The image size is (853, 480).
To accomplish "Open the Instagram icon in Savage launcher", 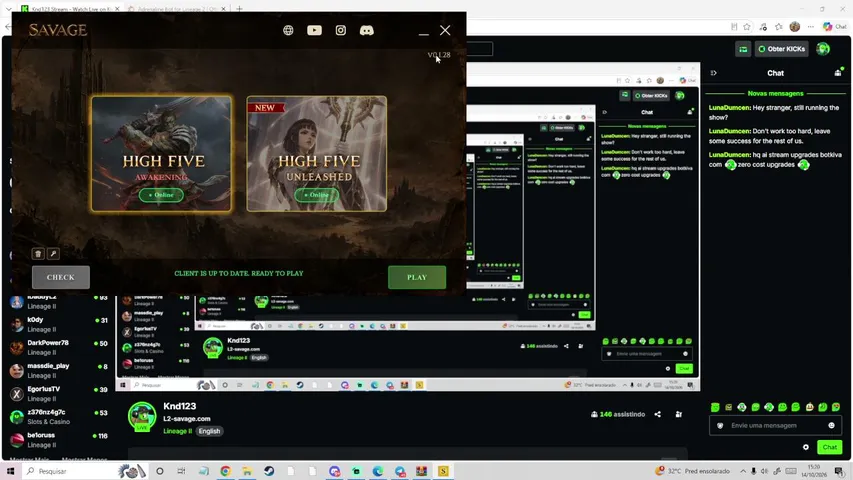I will 341,30.
